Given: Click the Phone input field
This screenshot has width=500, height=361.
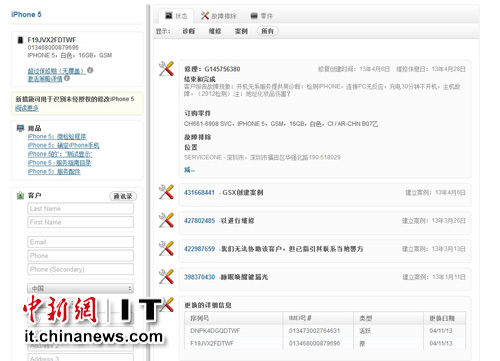Looking at the screenshot, I should point(81,256).
